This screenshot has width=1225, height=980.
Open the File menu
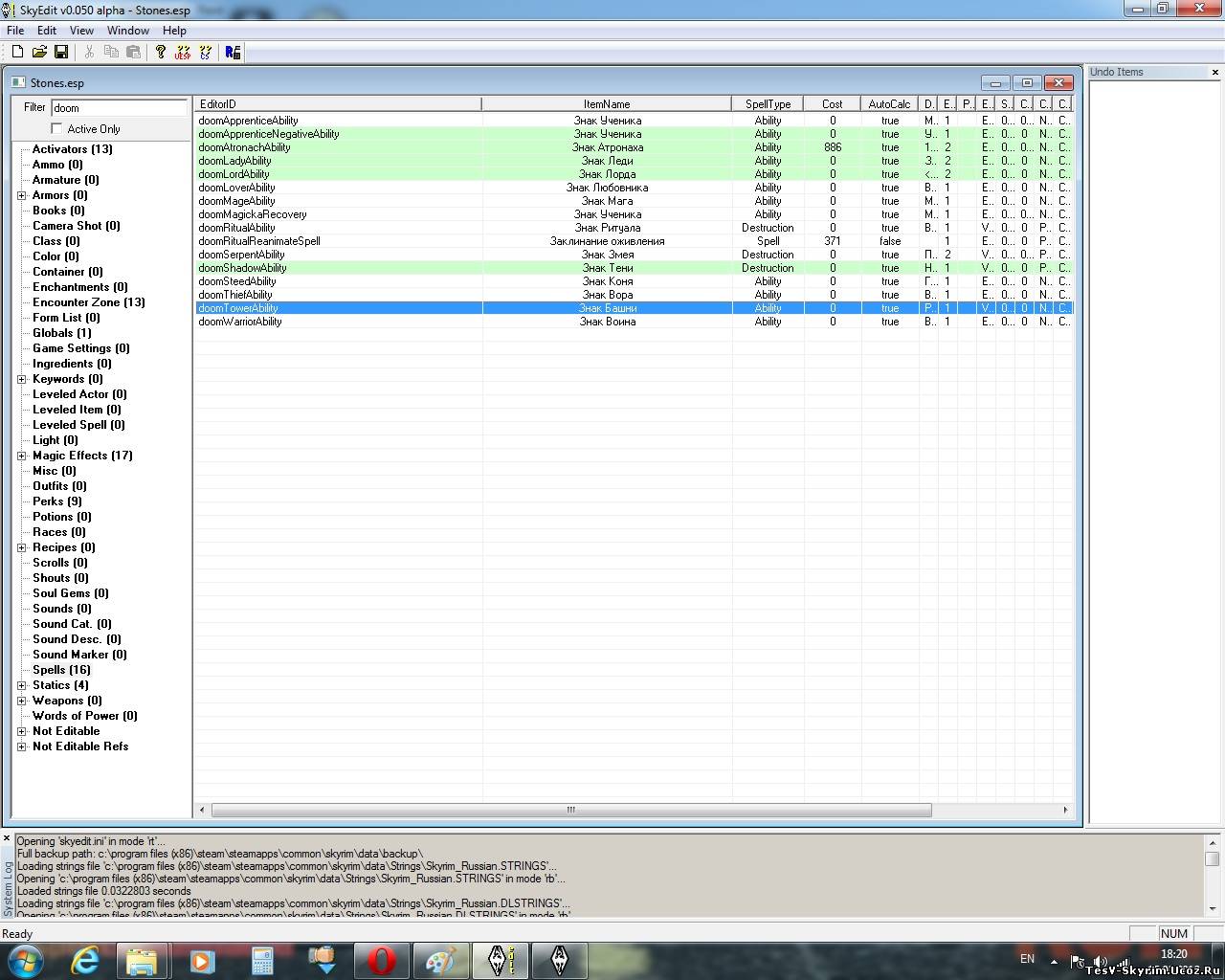click(15, 31)
